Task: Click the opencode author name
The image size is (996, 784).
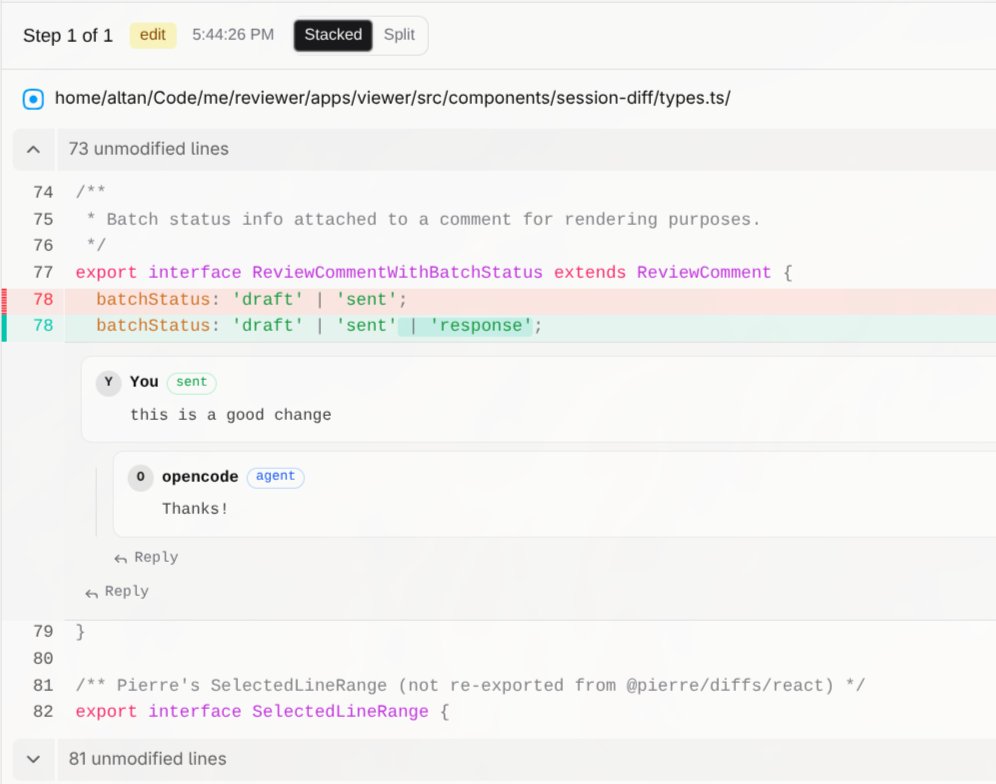Action: (x=199, y=476)
